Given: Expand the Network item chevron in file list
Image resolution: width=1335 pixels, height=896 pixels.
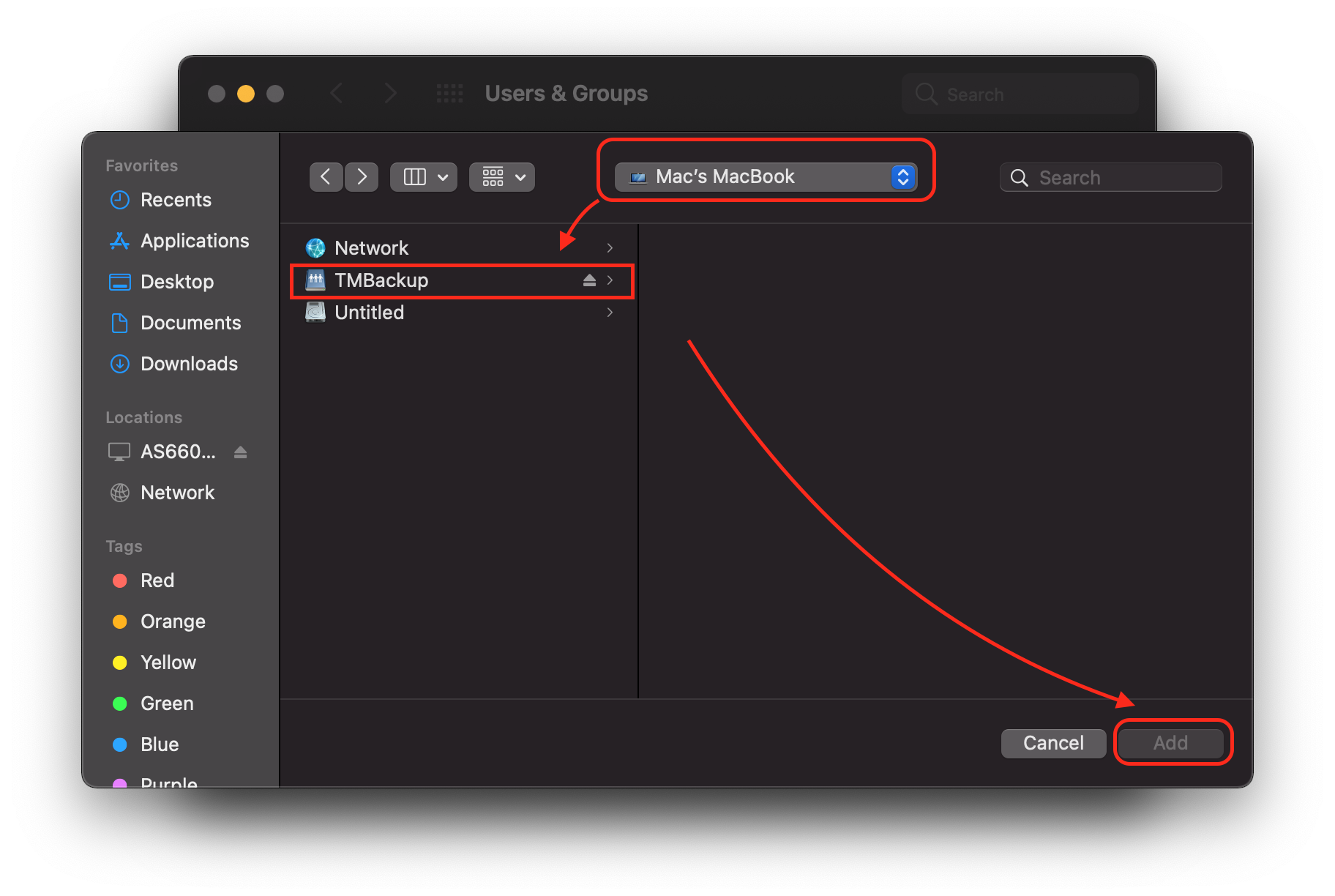Looking at the screenshot, I should click(x=610, y=248).
